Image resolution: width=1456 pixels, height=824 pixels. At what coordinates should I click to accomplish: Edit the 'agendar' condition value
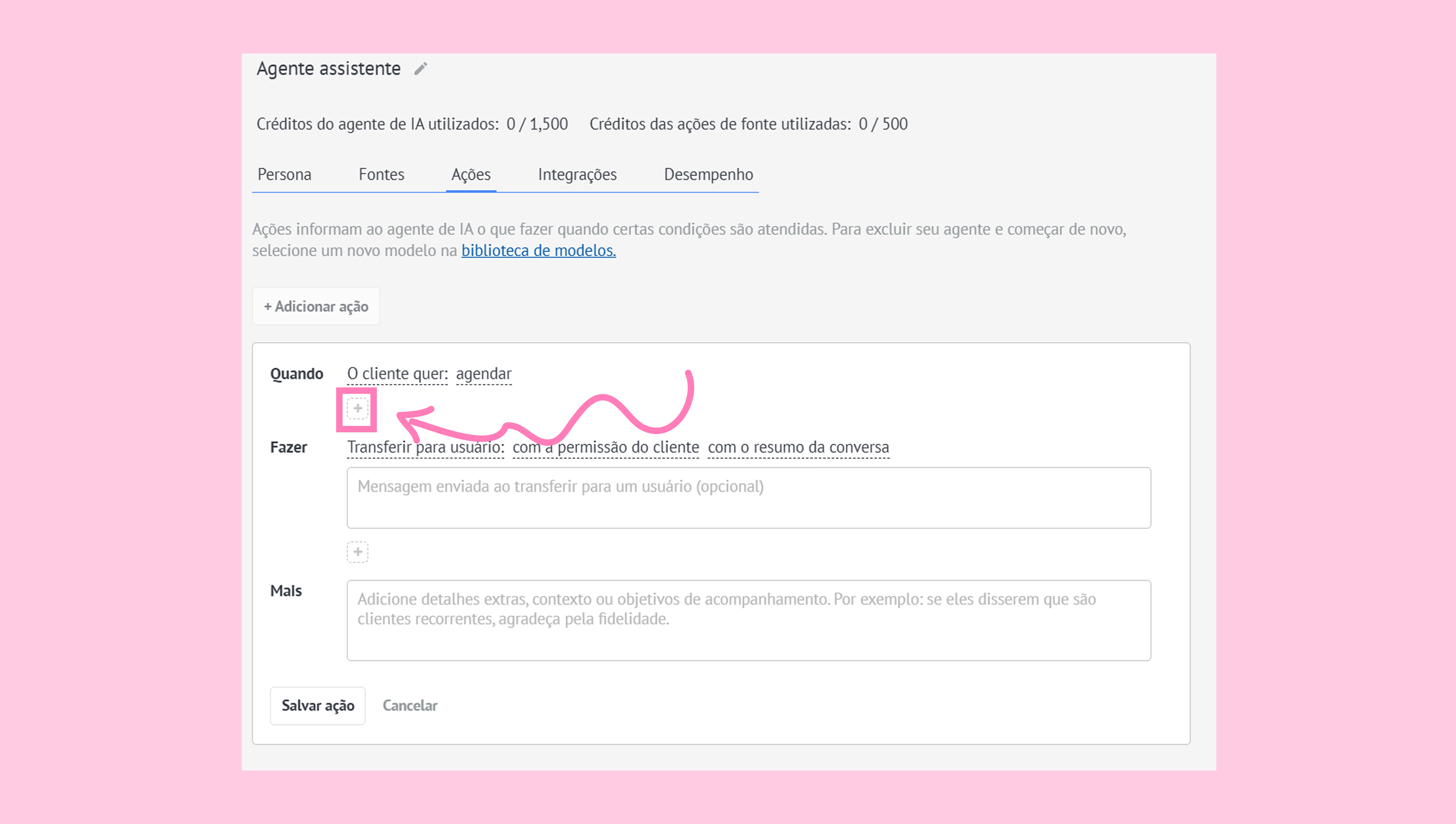[483, 374]
